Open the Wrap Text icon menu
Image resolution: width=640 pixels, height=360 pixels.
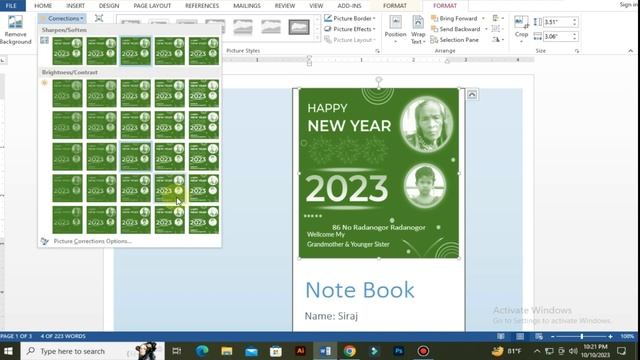(x=418, y=22)
